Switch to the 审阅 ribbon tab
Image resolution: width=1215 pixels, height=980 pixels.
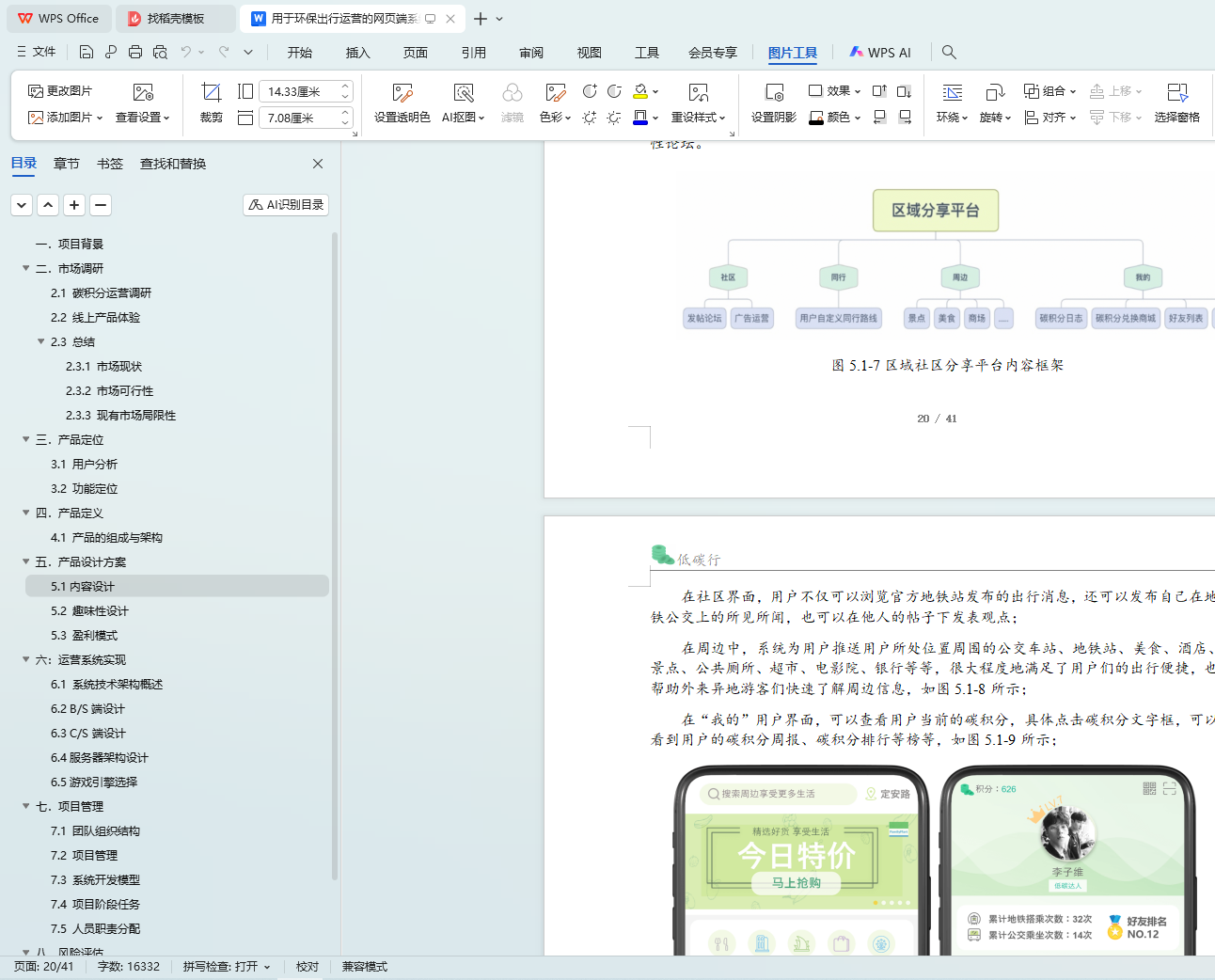pyautogui.click(x=531, y=53)
